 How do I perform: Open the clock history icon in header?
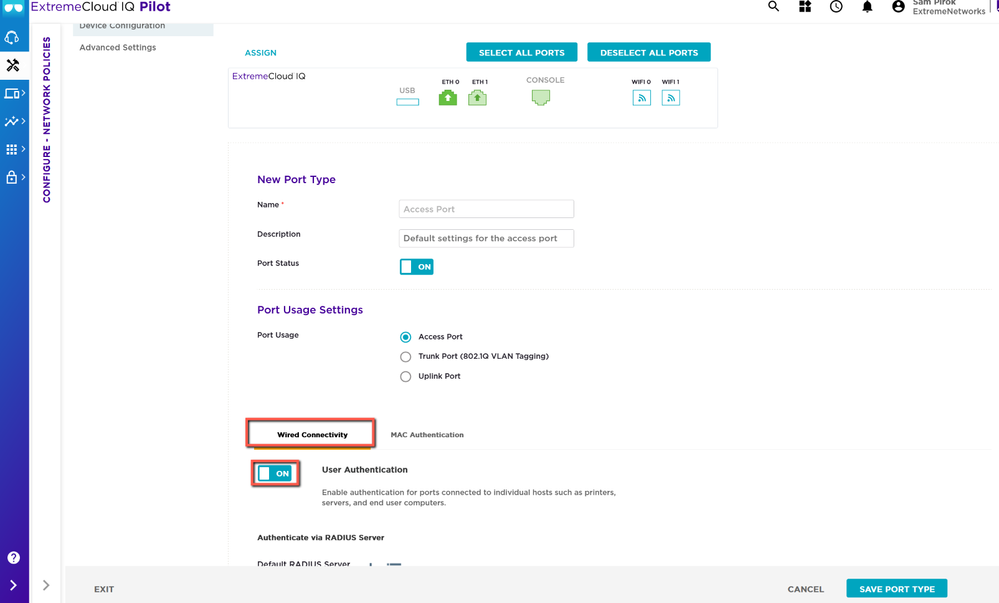836,7
